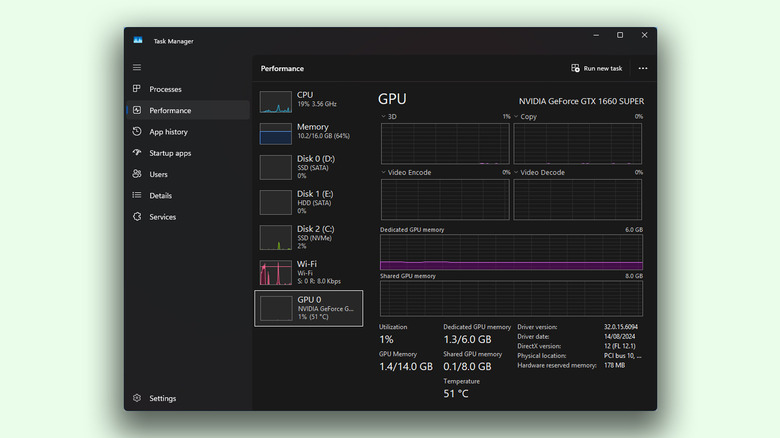The width and height of the screenshot is (780, 438).
Task: Click the Details list icon
Action: [x=137, y=196]
